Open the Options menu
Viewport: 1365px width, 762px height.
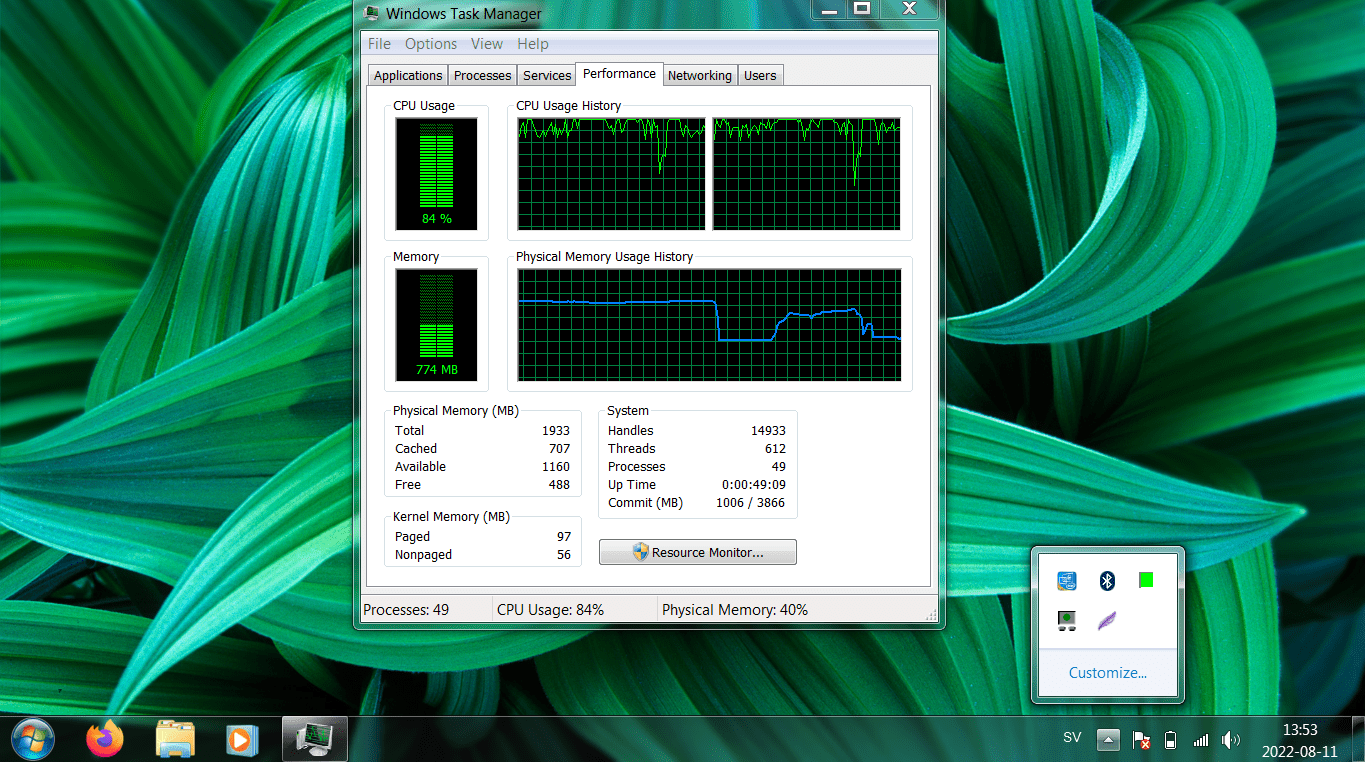coord(431,44)
